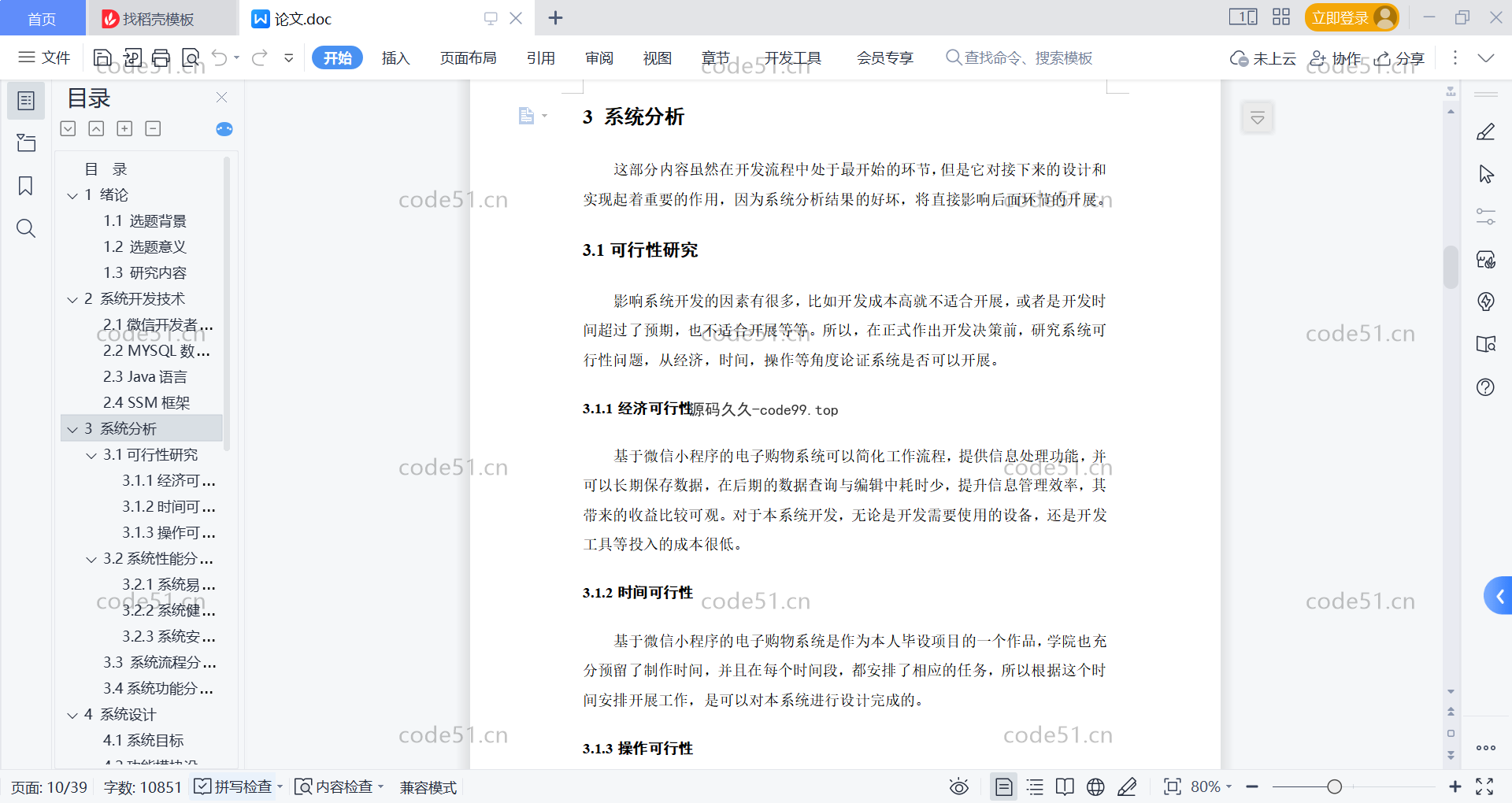
Task: Select '3.3 系统流程分…' in outline
Action: click(x=160, y=663)
